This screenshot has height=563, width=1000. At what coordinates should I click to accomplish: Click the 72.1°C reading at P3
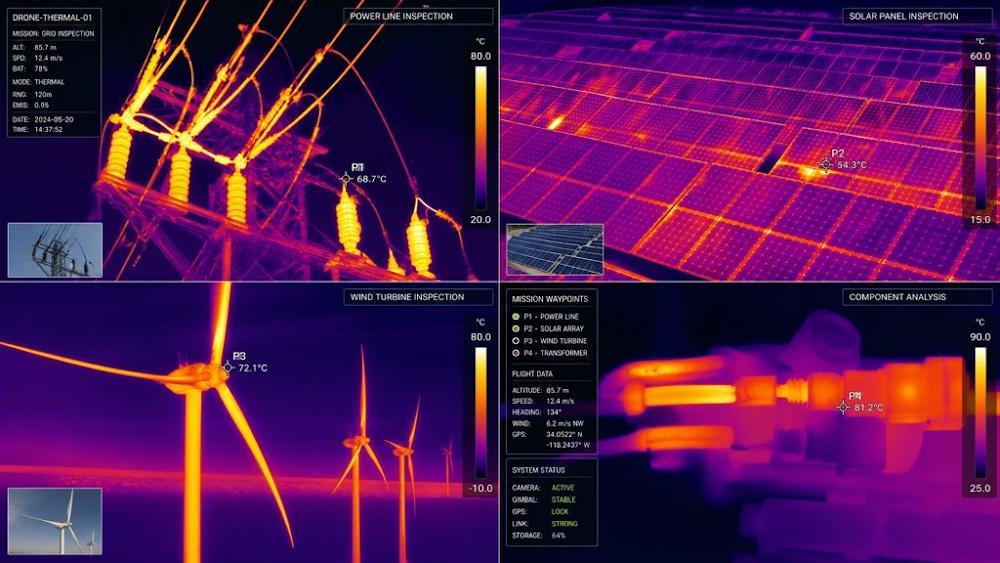coord(253,368)
